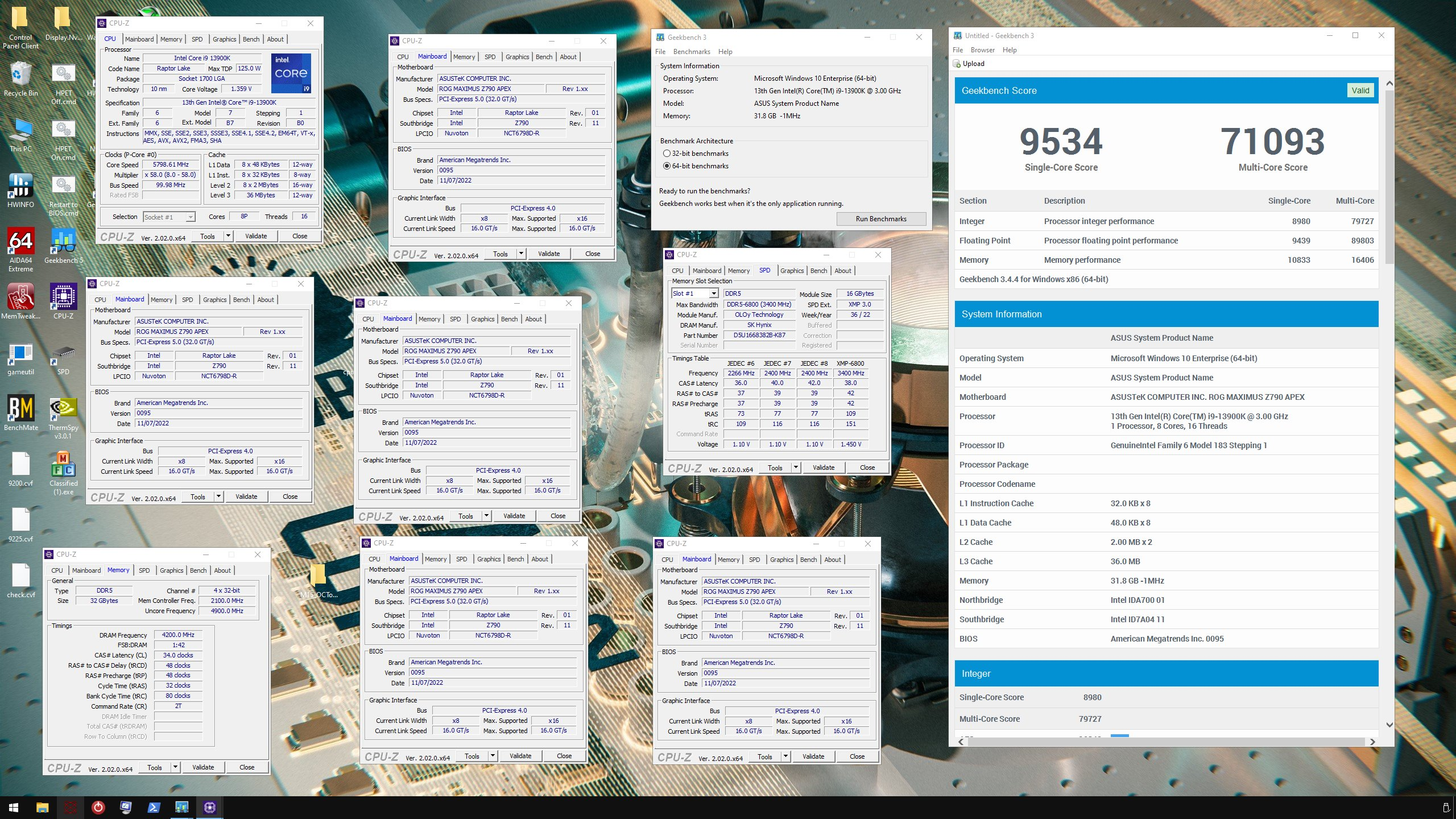
Task: Open the Browser menu in the Untitled Geekbench window
Action: click(982, 50)
